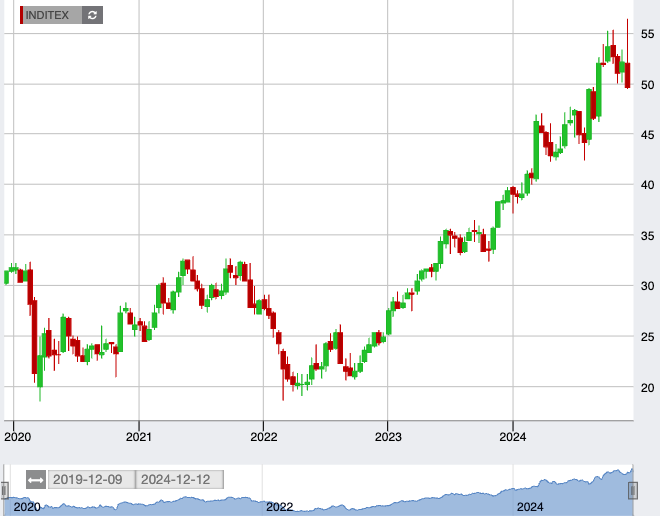The width and height of the screenshot is (662, 520).
Task: Click the 2020 label in the navigator
Action: [27, 507]
